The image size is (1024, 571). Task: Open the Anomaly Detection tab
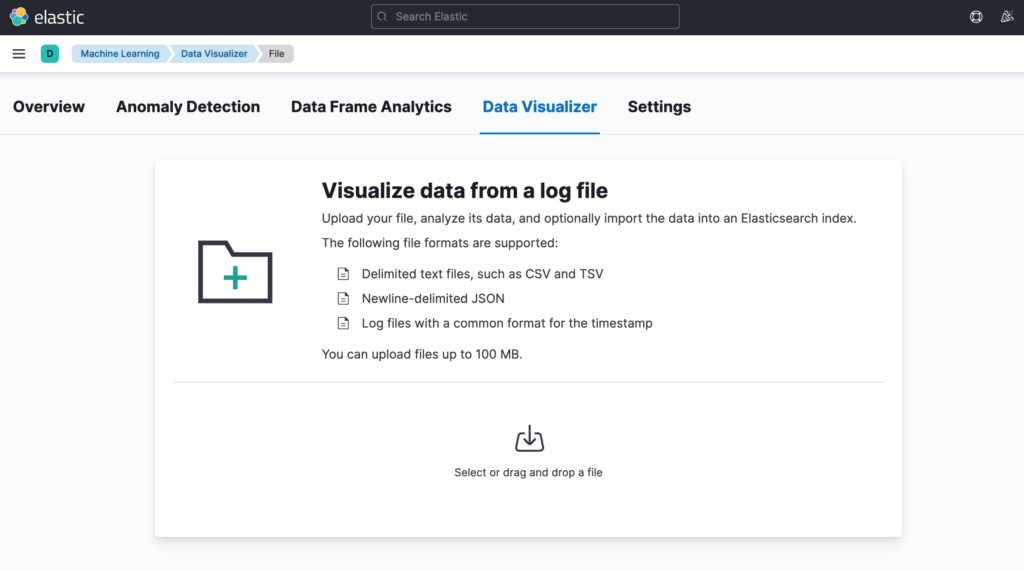(x=188, y=106)
